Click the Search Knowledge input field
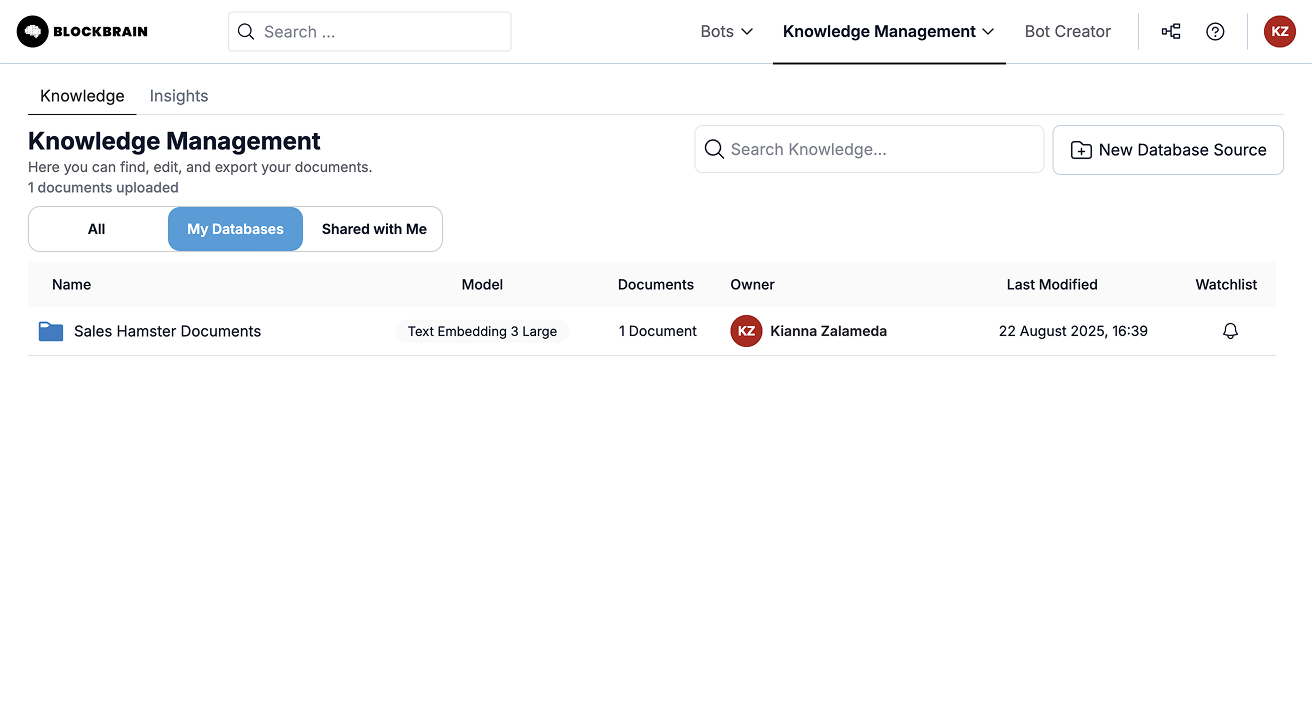The width and height of the screenshot is (1312, 701). [880, 149]
